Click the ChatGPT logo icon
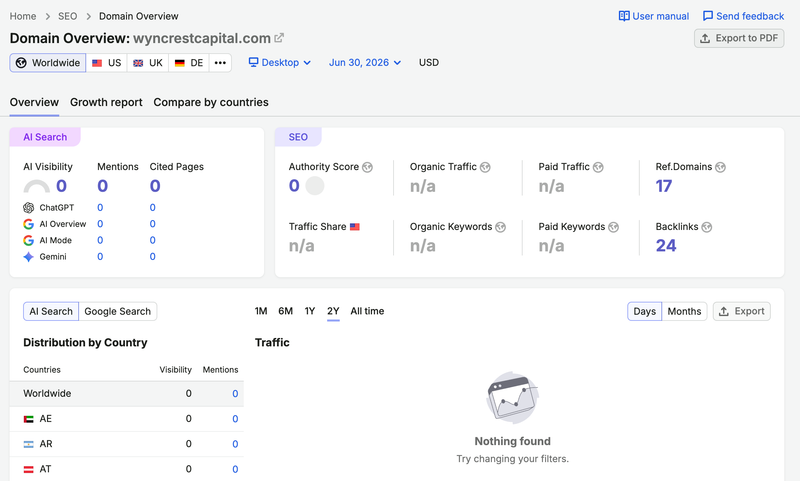 tap(29, 208)
